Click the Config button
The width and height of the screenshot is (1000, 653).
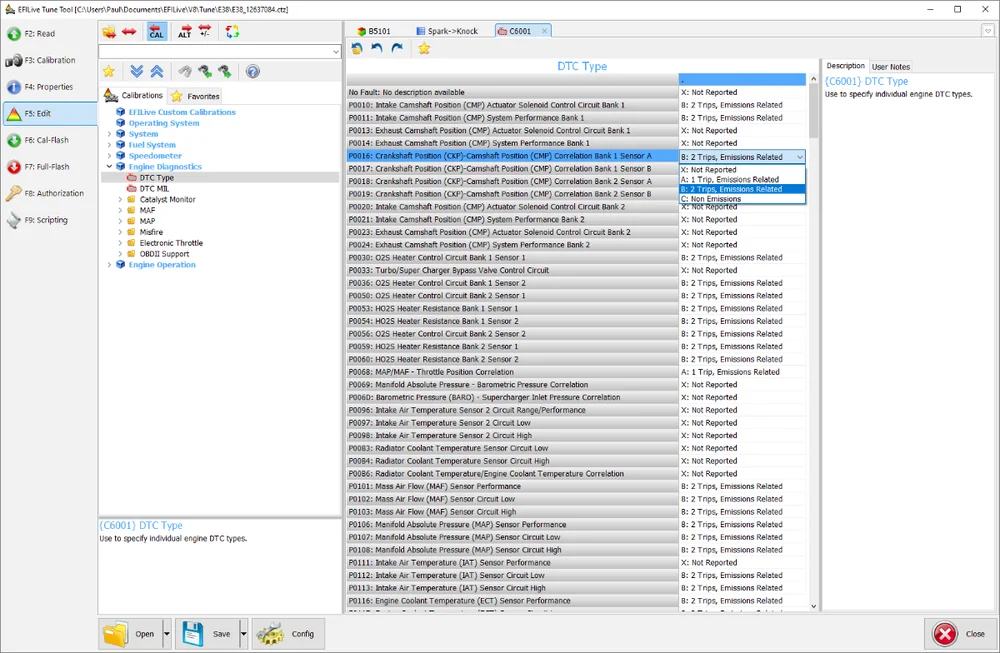pyautogui.click(x=288, y=634)
